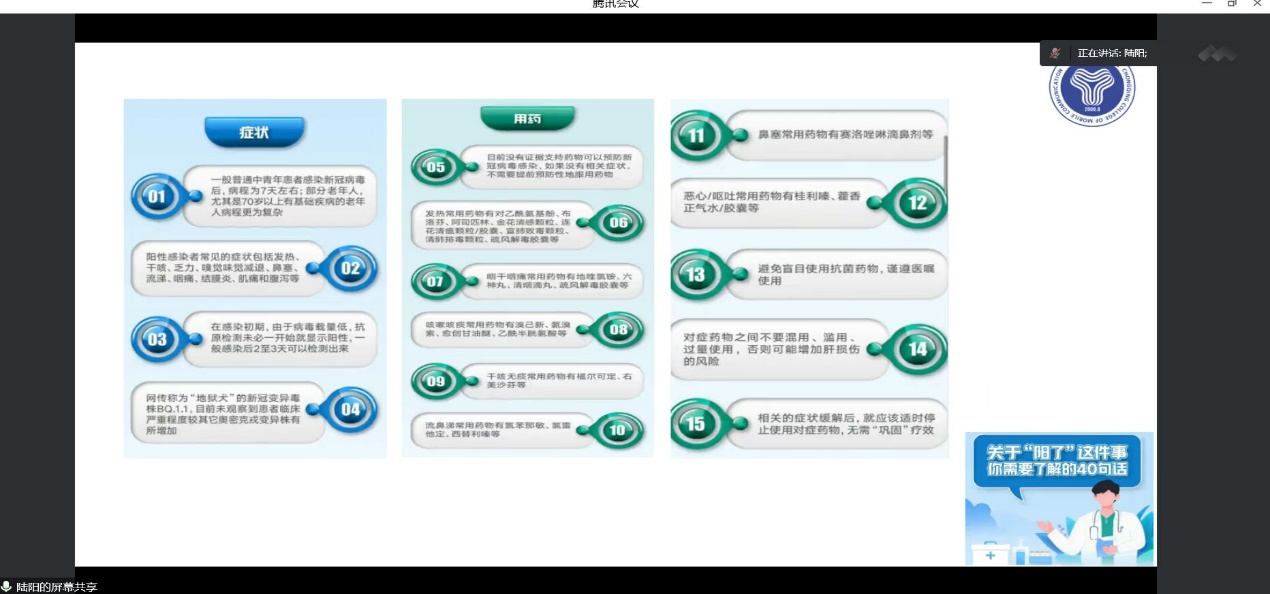Click the 陆阳的屏幕共享 label
Screen dimensions: 1270x594
pyautogui.click(x=57, y=587)
